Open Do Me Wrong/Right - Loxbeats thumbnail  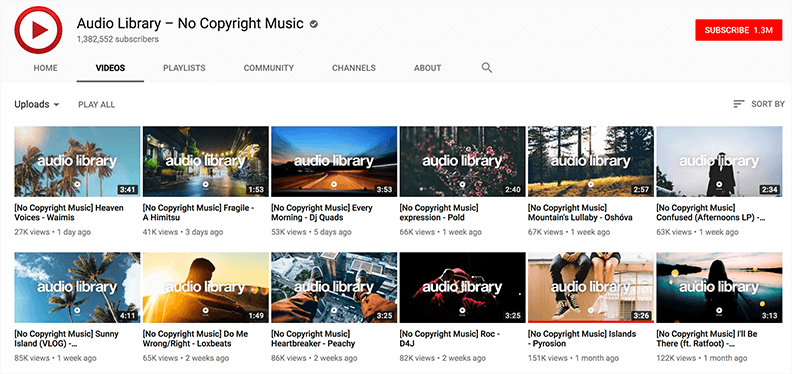click(x=206, y=288)
